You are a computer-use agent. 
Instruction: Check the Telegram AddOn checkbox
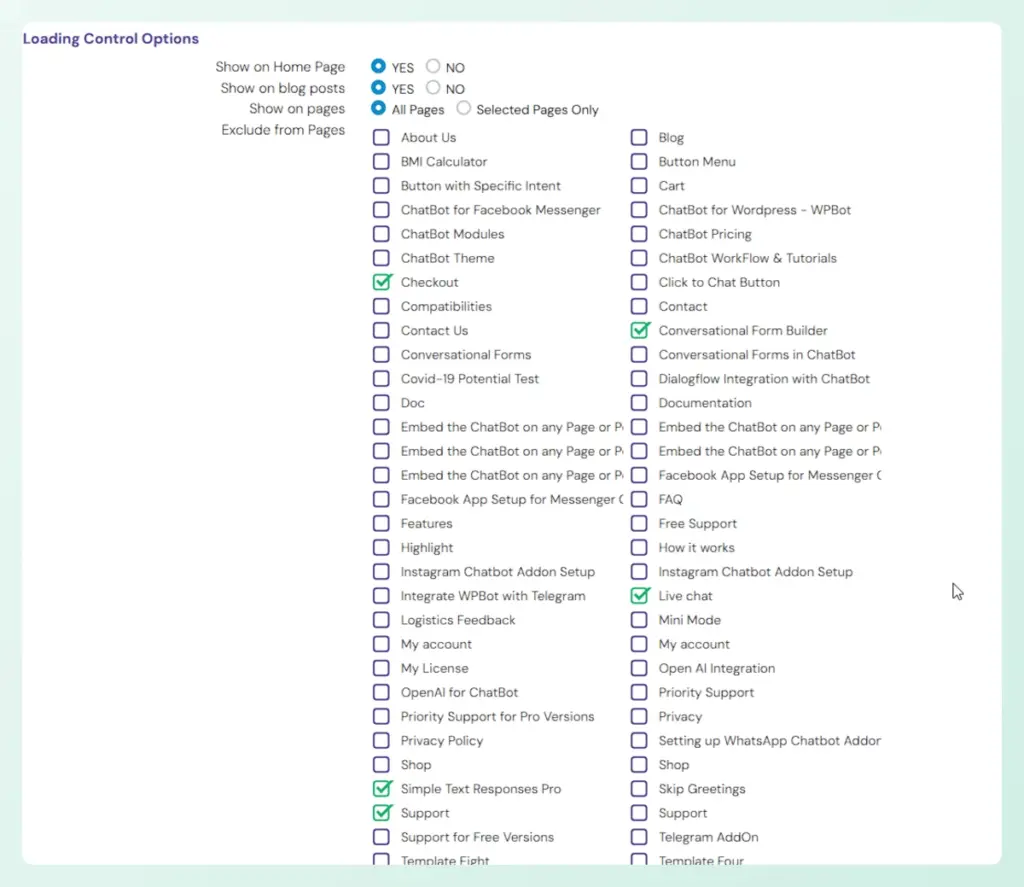click(x=639, y=837)
